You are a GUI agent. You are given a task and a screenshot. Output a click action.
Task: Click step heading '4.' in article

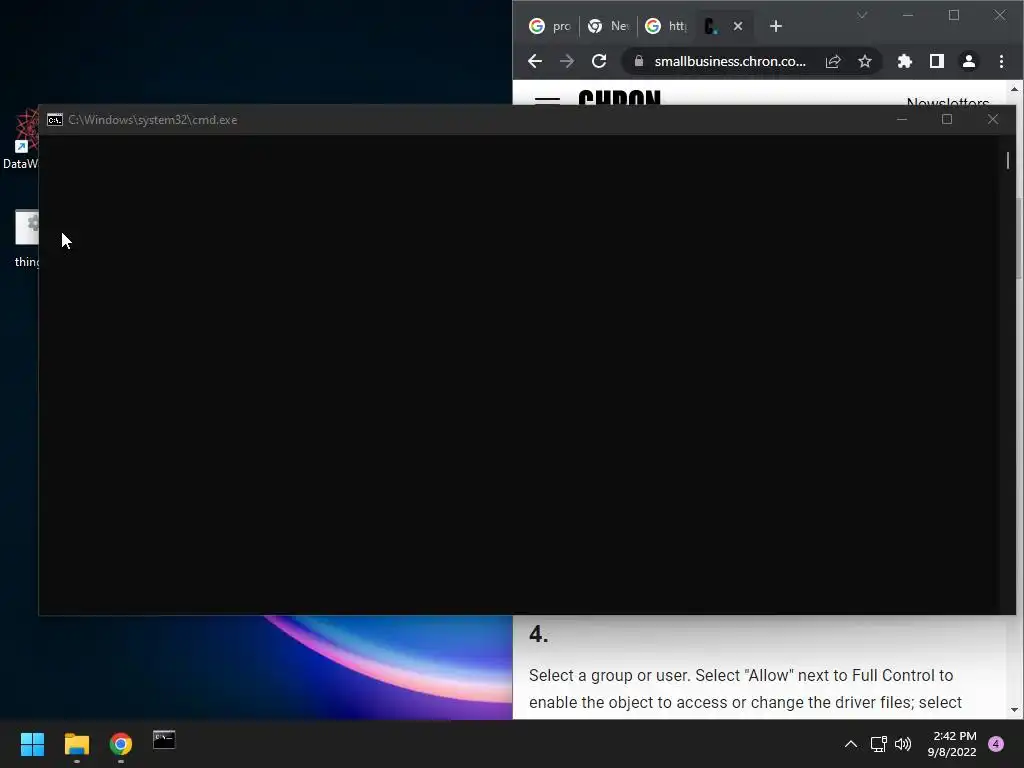pyautogui.click(x=539, y=634)
